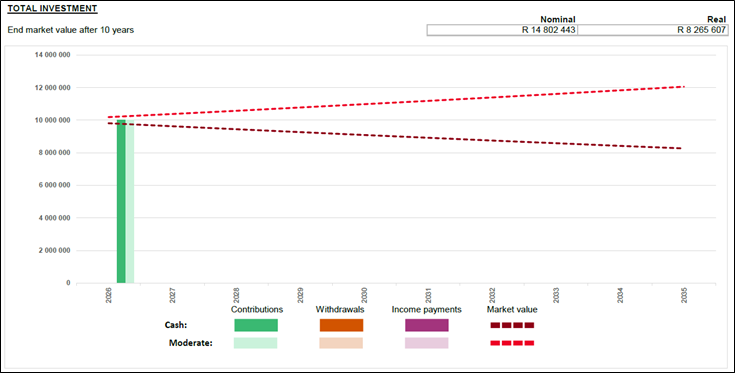Click the dark green Cash contributions bar
The width and height of the screenshot is (735, 373).
121,201
